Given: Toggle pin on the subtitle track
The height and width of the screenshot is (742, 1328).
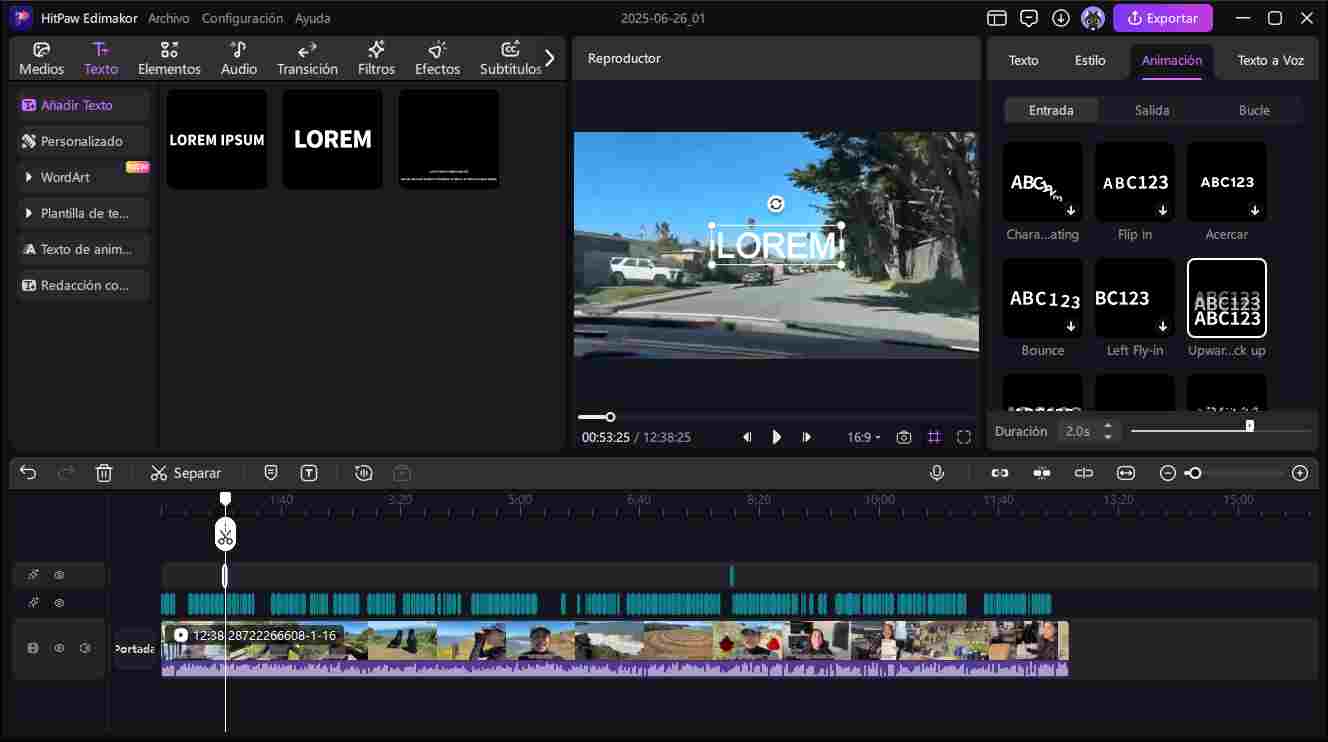Looking at the screenshot, I should pyautogui.click(x=33, y=603).
